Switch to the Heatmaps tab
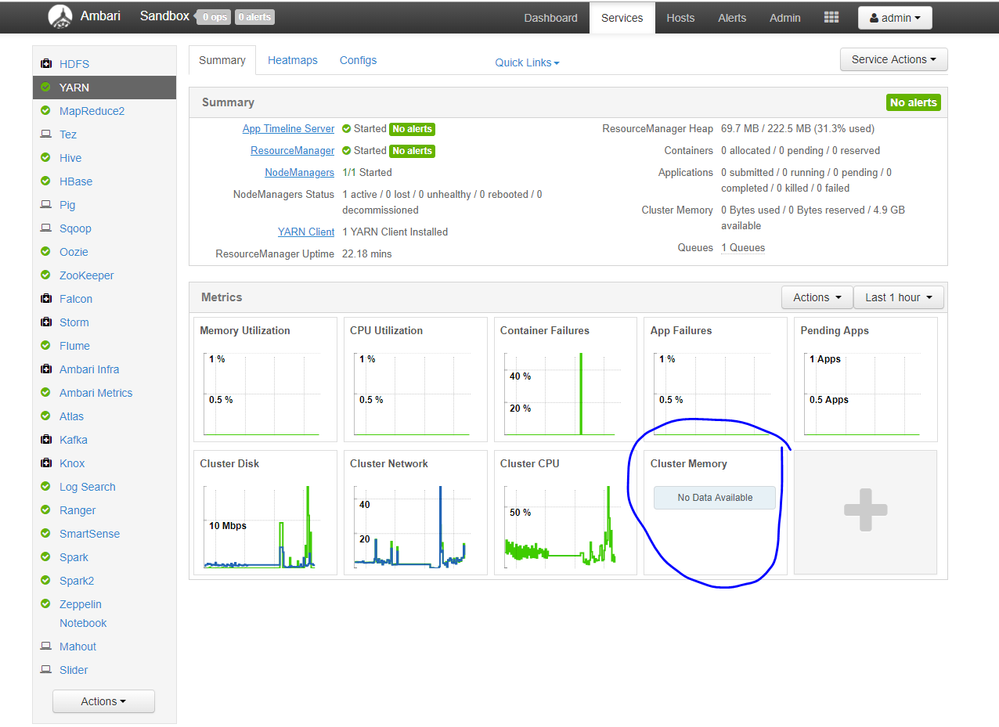The image size is (999, 727). coord(292,60)
